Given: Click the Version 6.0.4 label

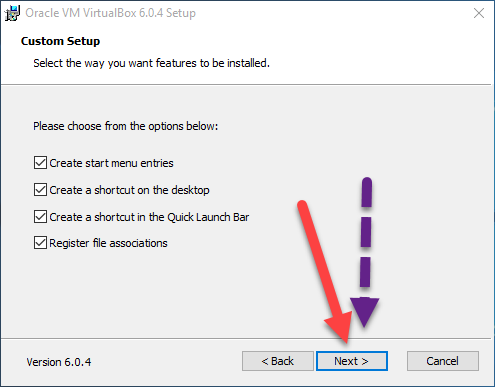Looking at the screenshot, I should 59,362.
